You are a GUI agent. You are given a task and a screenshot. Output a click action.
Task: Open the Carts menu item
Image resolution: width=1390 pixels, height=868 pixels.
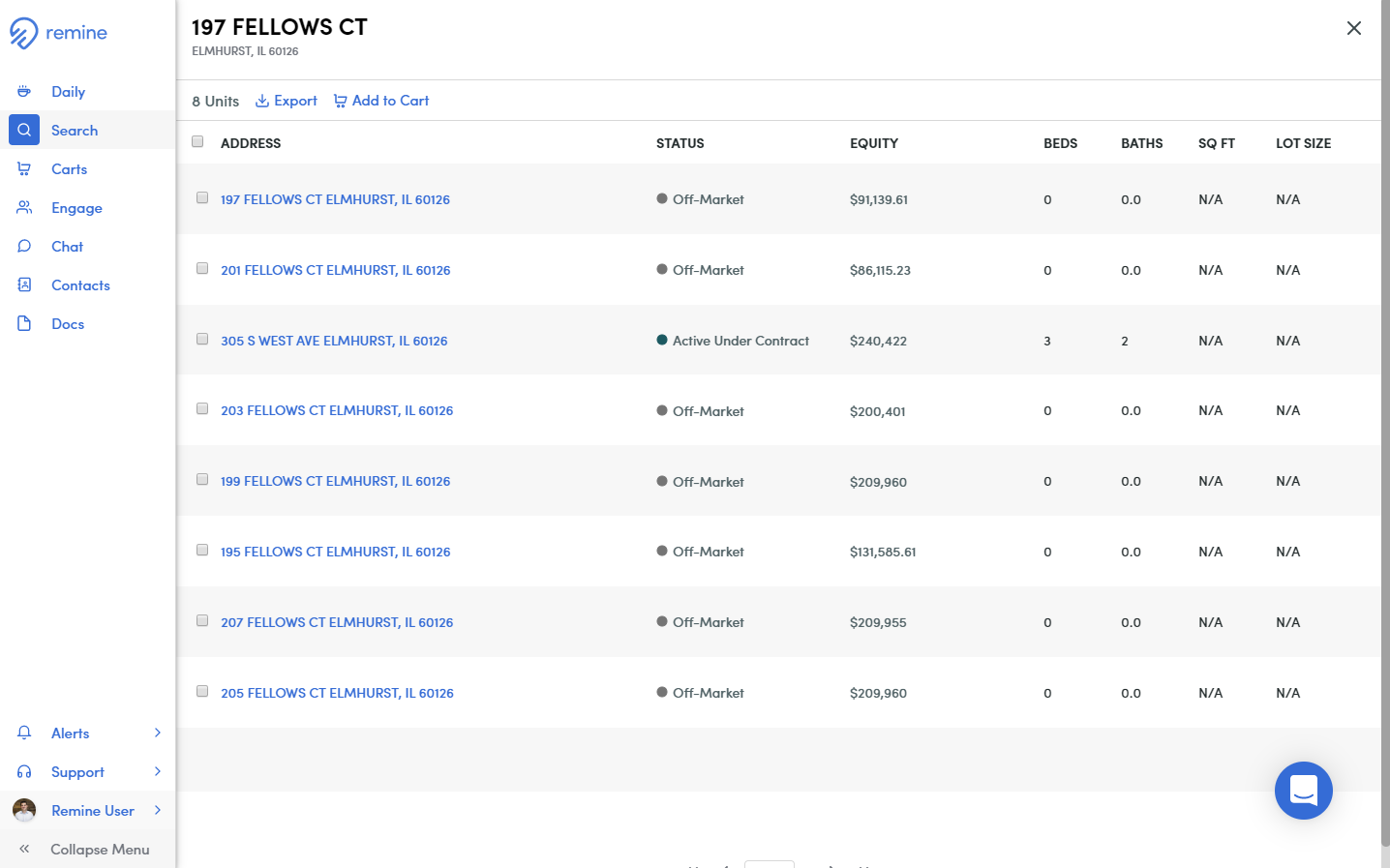click(69, 169)
